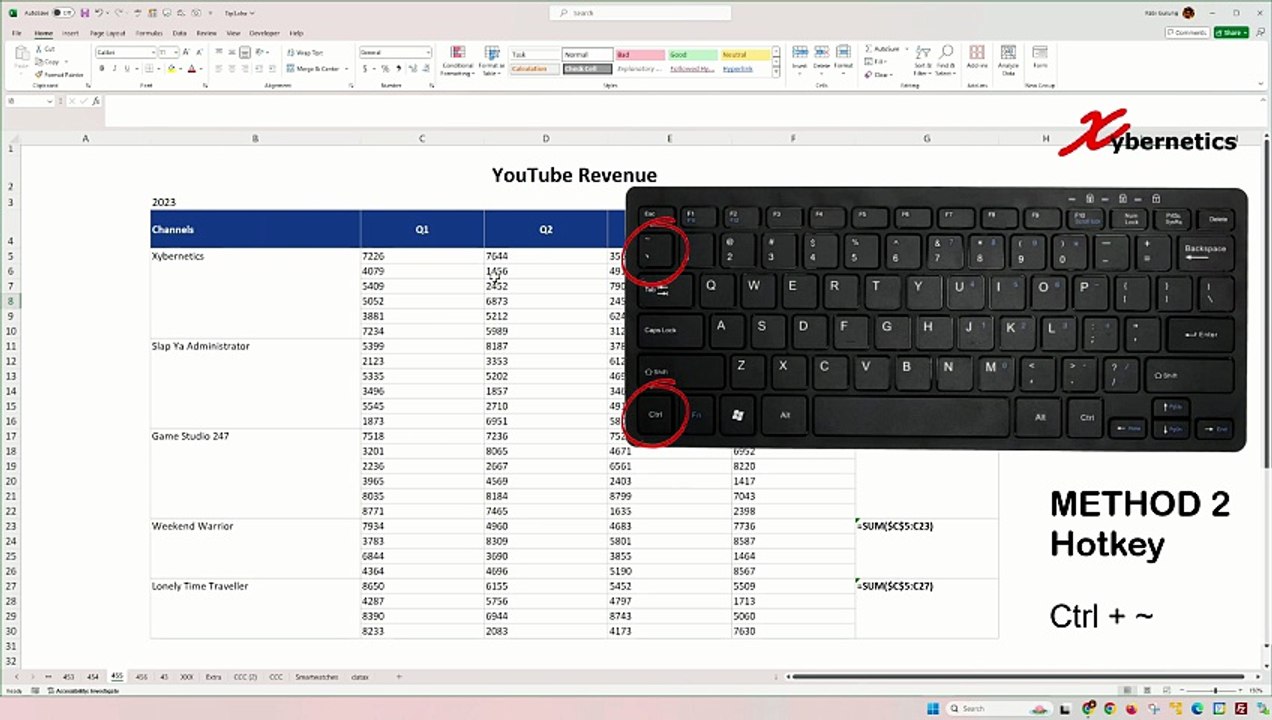Click the Form icon in New Group
This screenshot has height=720, width=1272.
[x=1040, y=53]
